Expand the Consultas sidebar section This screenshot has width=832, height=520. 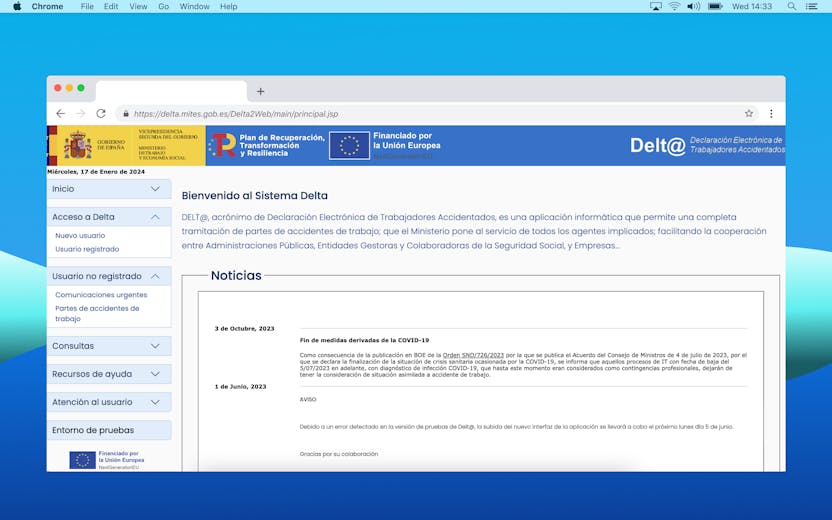(109, 346)
